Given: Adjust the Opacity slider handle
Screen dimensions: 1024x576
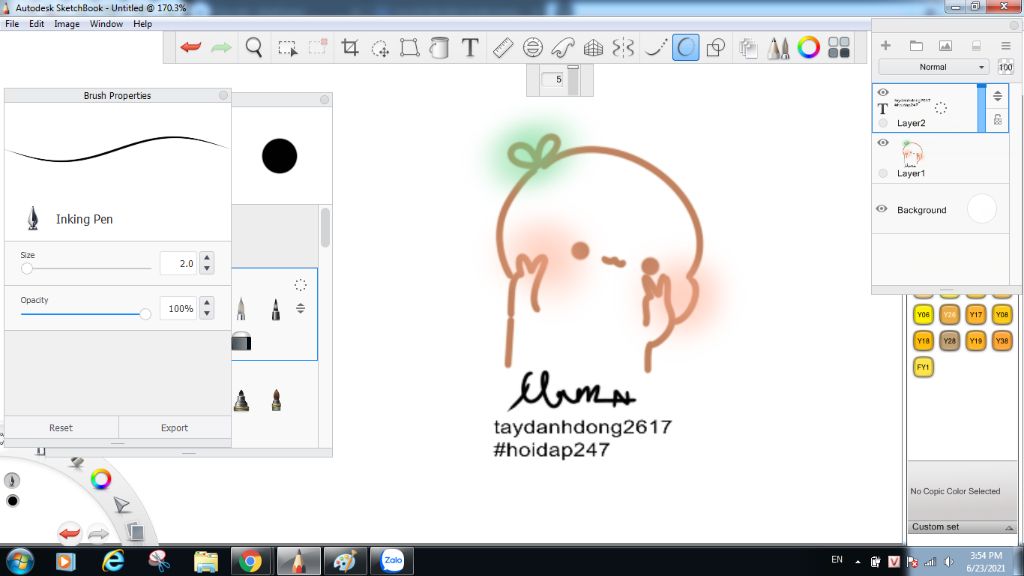Looking at the screenshot, I should click(x=145, y=314).
